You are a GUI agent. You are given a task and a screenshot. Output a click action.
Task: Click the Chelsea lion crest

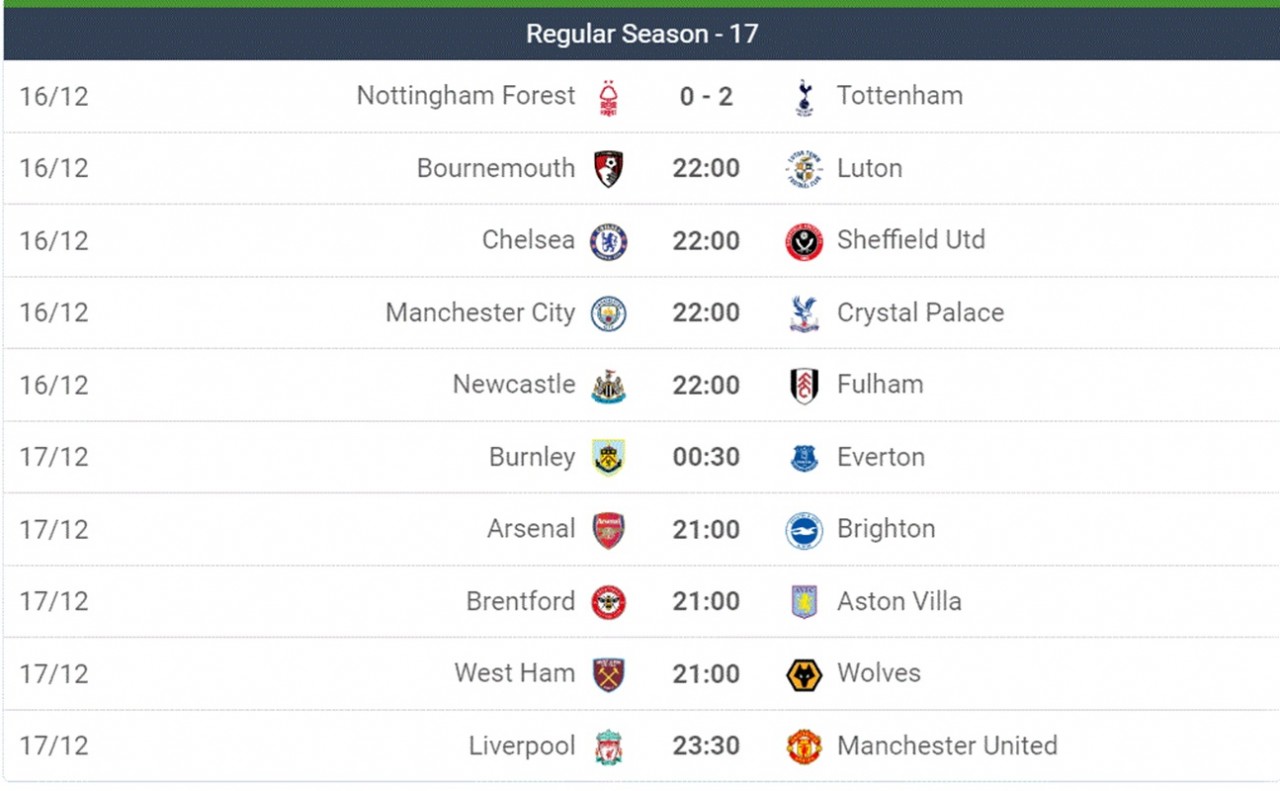[x=607, y=240]
